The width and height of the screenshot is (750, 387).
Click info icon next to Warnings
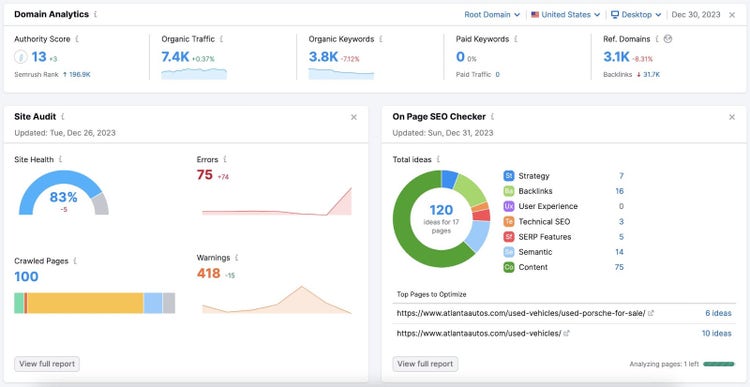click(x=237, y=258)
